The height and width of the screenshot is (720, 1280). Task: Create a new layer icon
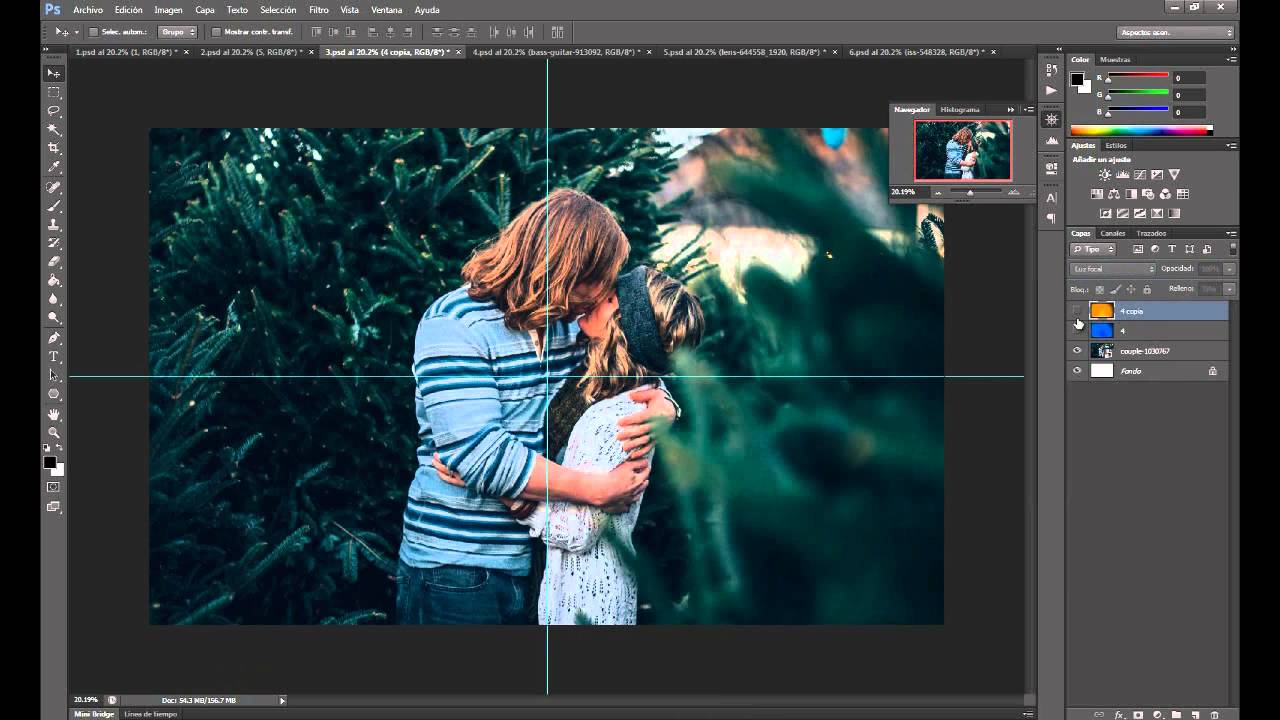point(1195,715)
